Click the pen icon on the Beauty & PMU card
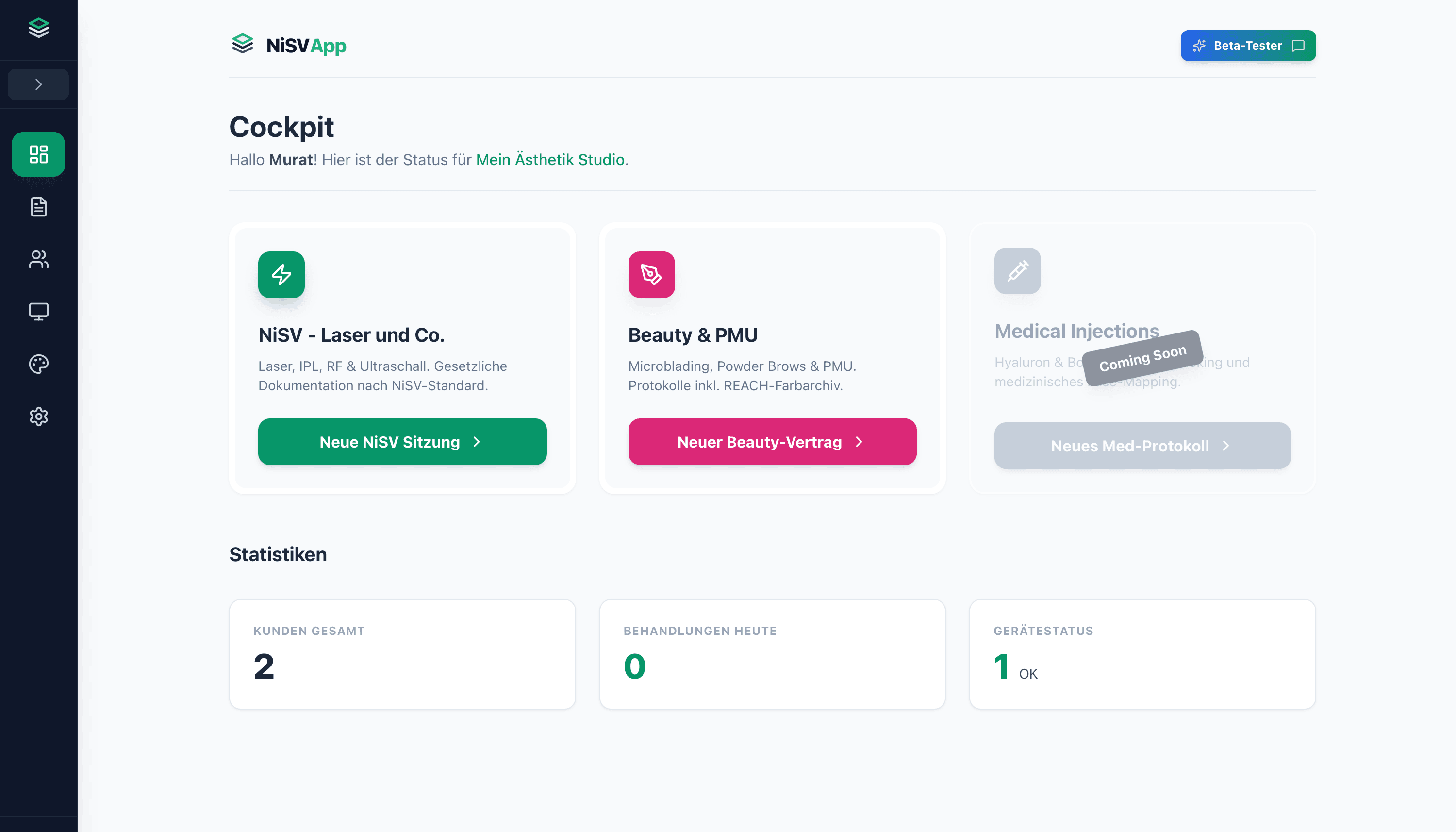1456x832 pixels. click(x=651, y=275)
